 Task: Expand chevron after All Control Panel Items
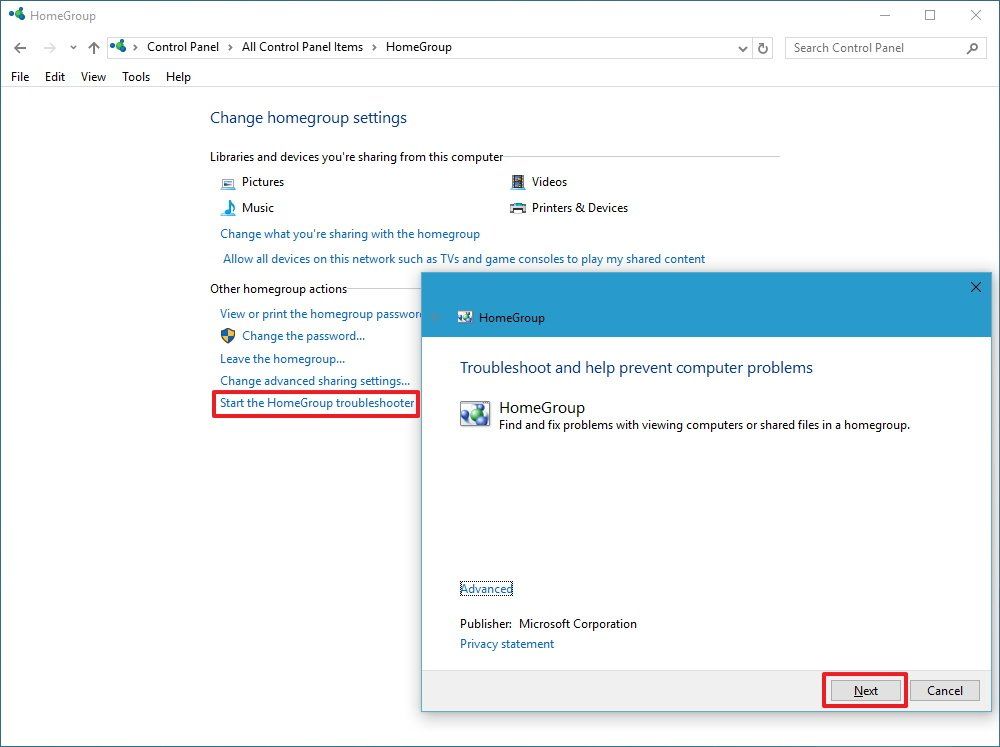coord(374,47)
